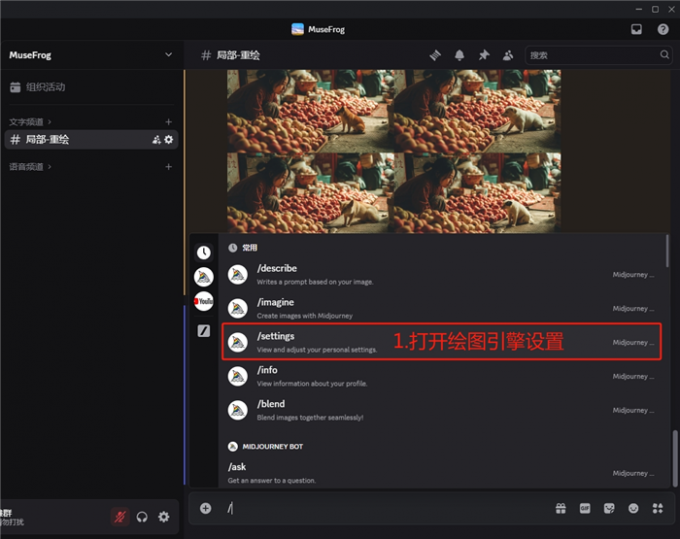This screenshot has width=680, height=539.
Task: Open the GIF picker
Action: click(x=585, y=508)
